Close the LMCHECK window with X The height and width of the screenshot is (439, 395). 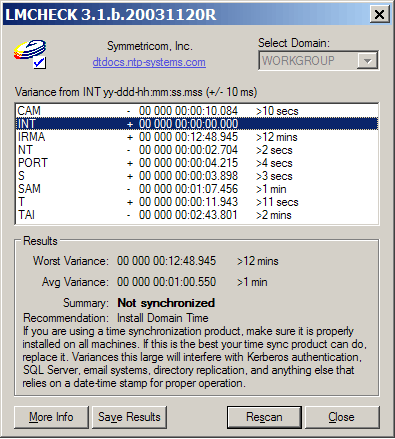(379, 14)
